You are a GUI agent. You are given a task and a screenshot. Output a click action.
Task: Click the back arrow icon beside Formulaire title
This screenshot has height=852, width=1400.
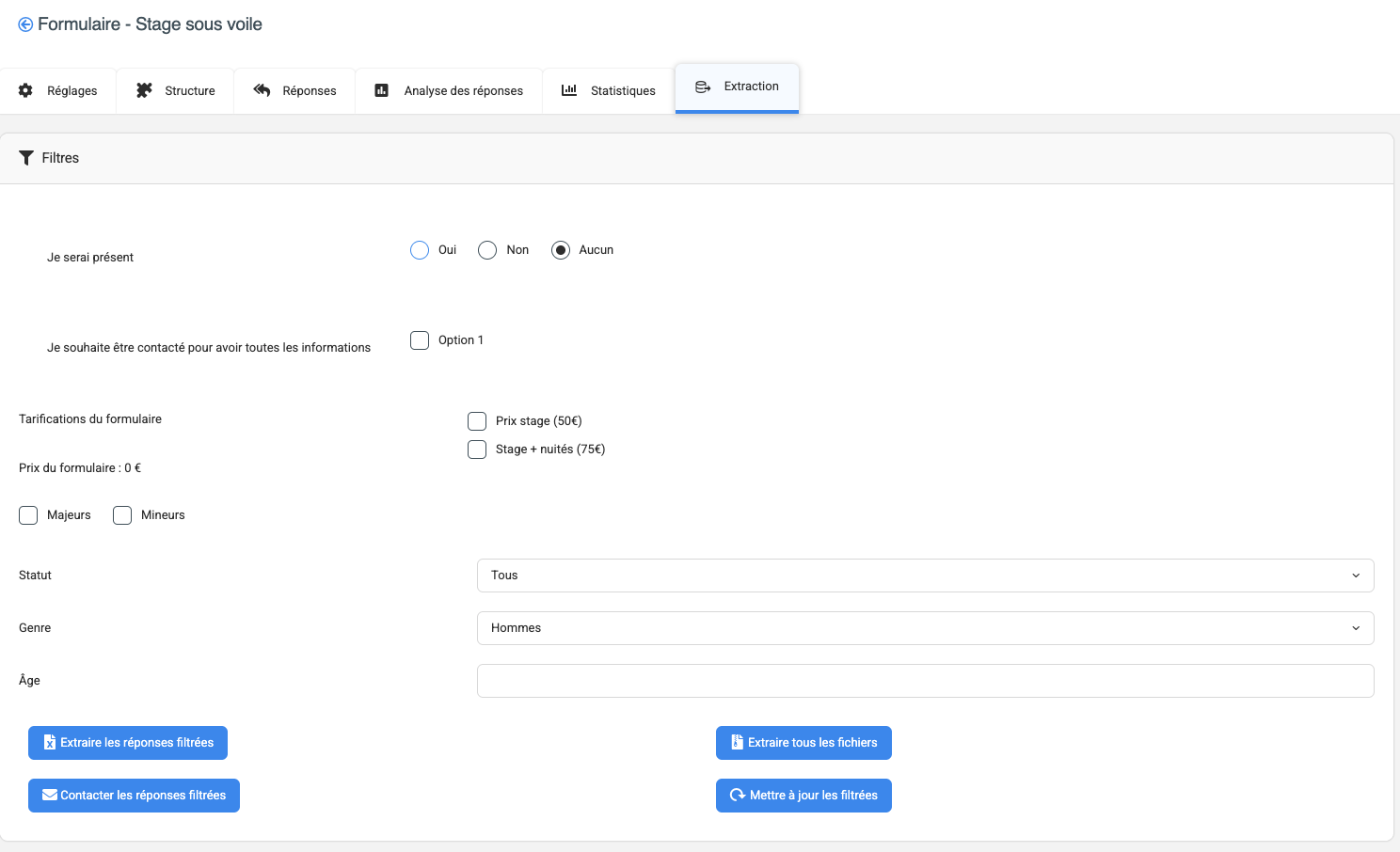[x=25, y=24]
